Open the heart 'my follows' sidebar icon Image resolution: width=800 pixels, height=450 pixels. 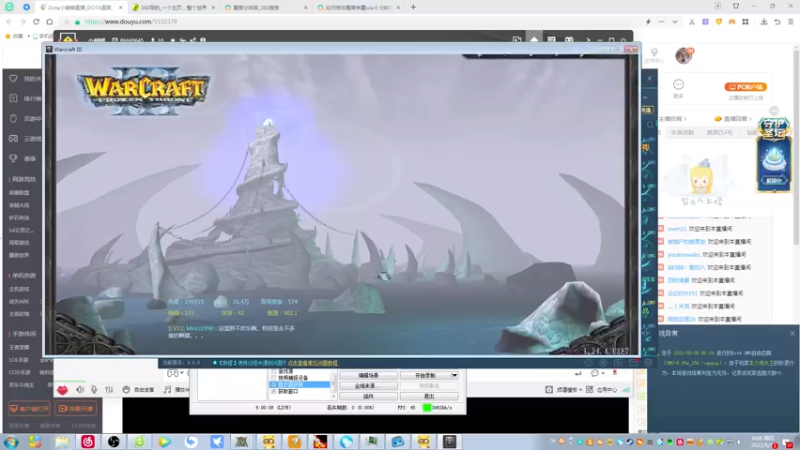(x=13, y=79)
